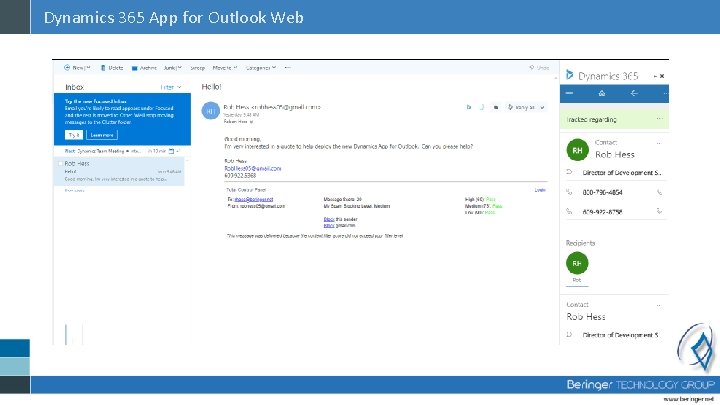Open more options in blue Dynamics bar
The width and height of the screenshot is (720, 405).
coord(665,94)
